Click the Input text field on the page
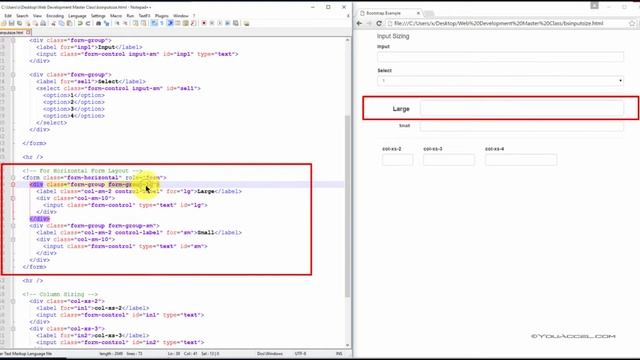The width and height of the screenshot is (640, 360). (500, 57)
